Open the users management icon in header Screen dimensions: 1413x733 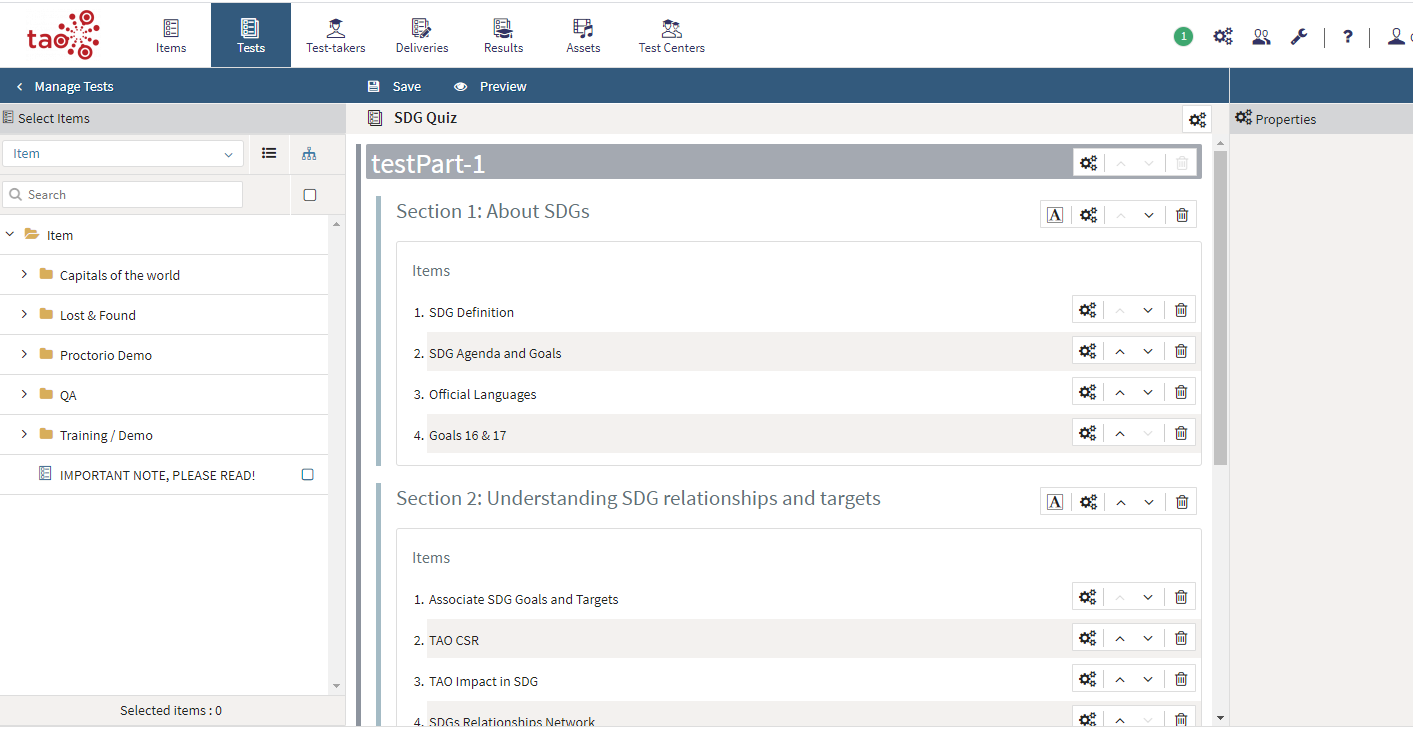[x=1261, y=37]
